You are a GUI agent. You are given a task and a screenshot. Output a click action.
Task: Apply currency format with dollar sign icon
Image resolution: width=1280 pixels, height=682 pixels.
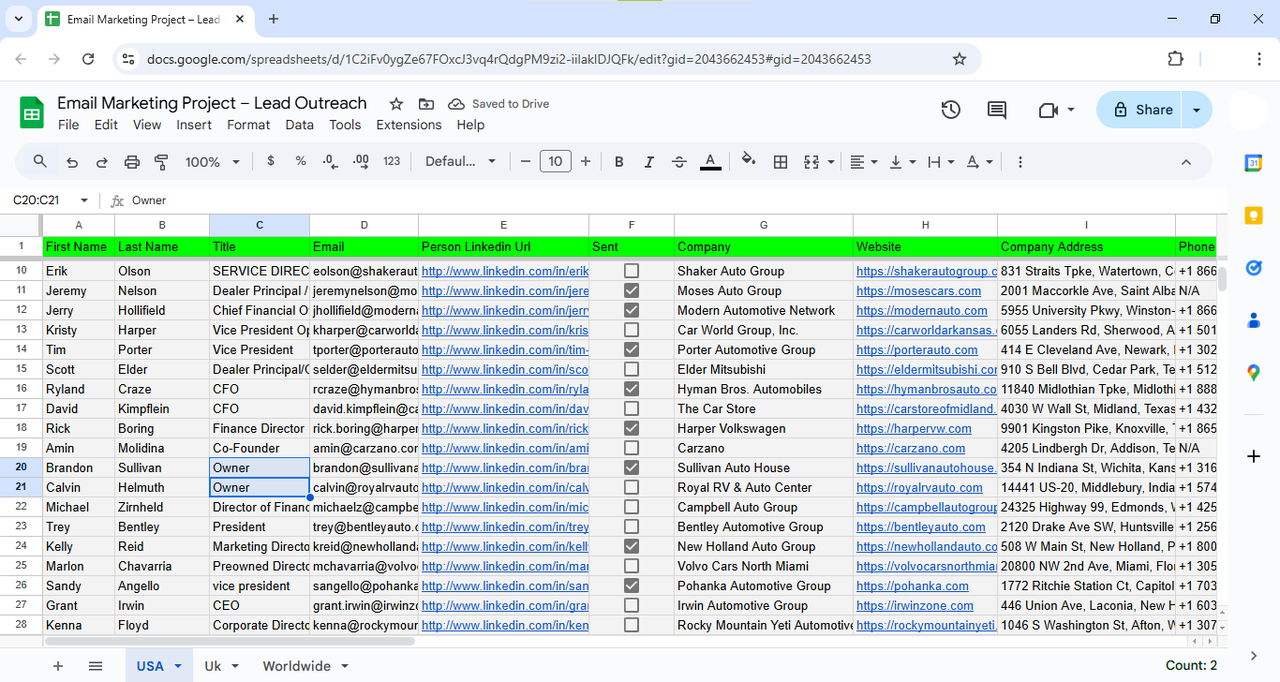[x=271, y=161]
